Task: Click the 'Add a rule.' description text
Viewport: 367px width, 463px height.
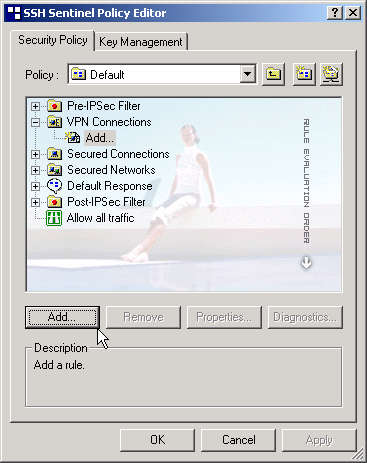Action: (x=59, y=365)
